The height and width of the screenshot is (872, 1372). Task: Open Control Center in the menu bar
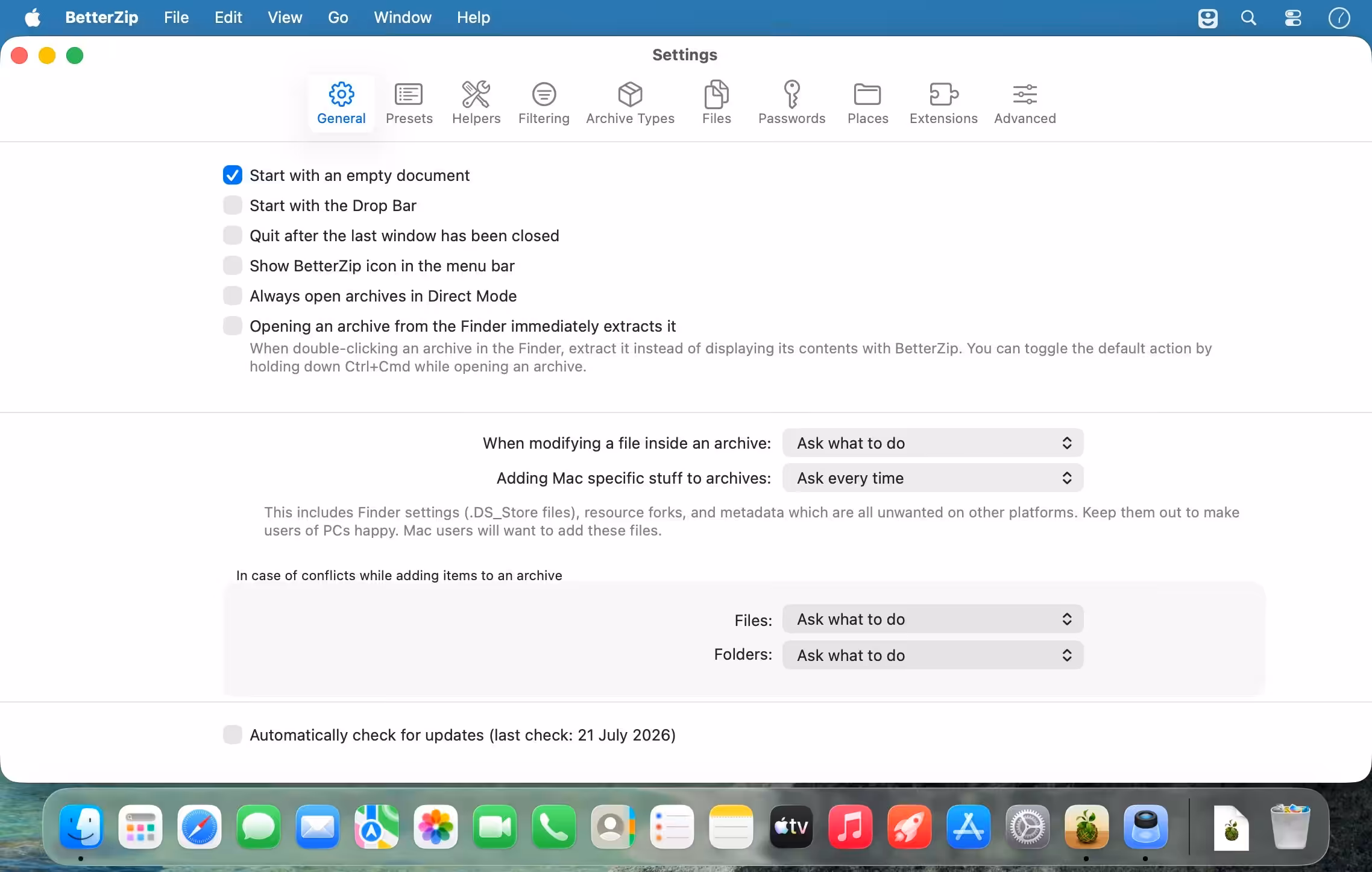1293,18
